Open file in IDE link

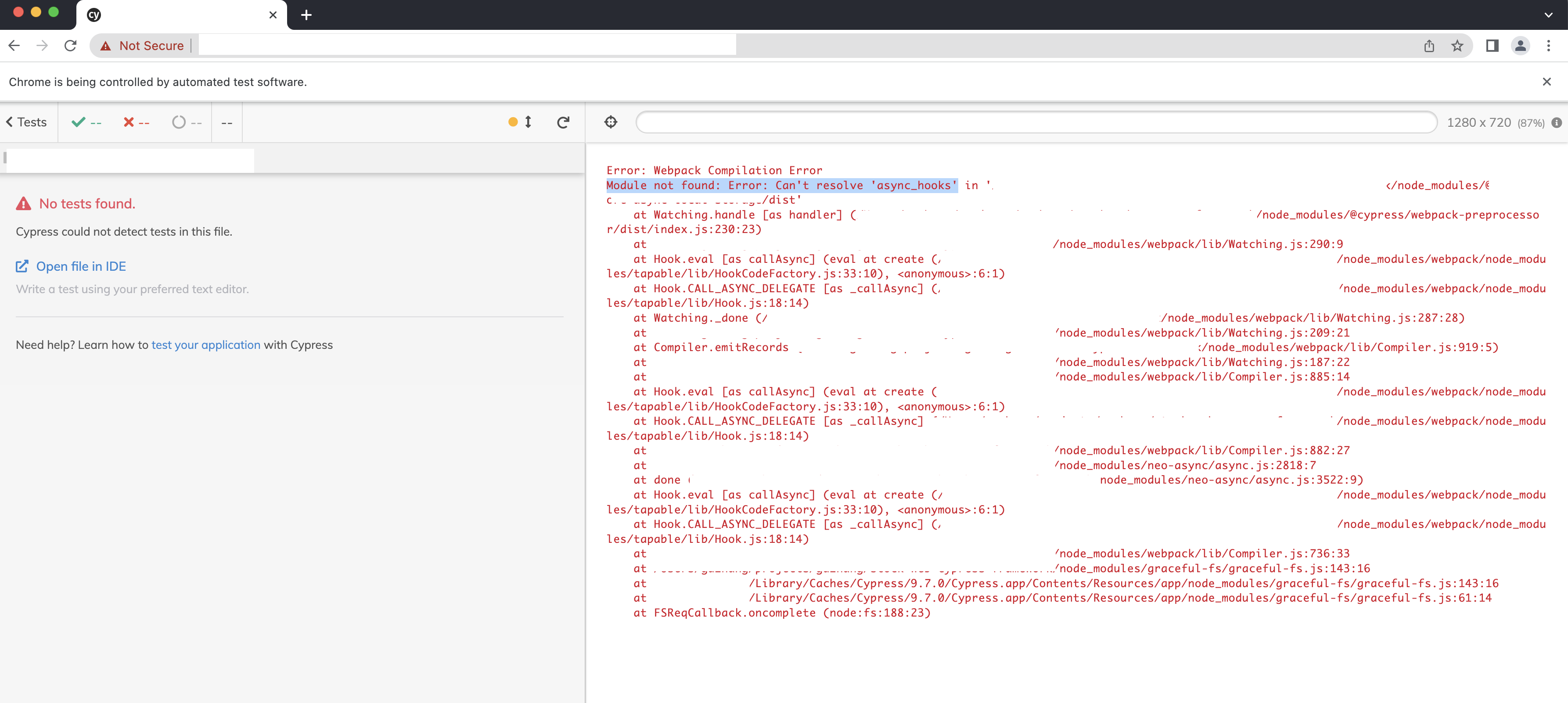[x=80, y=267]
